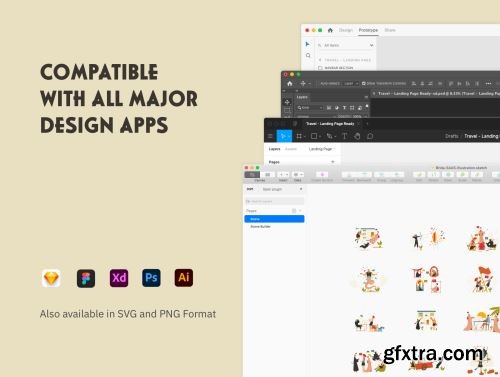Open the Kind filter dropdown in Photoshop Layers
Image resolution: width=500 pixels, height=377 pixels.
click(310, 108)
